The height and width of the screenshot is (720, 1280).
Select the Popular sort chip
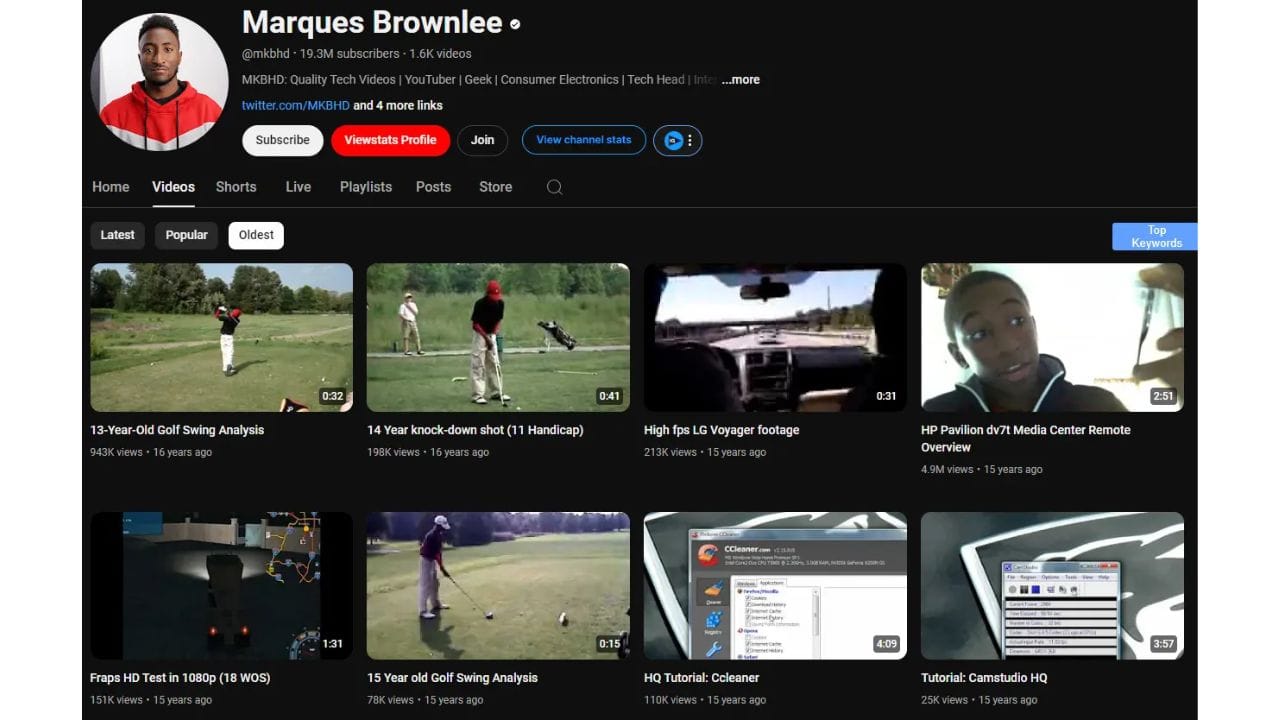(186, 235)
